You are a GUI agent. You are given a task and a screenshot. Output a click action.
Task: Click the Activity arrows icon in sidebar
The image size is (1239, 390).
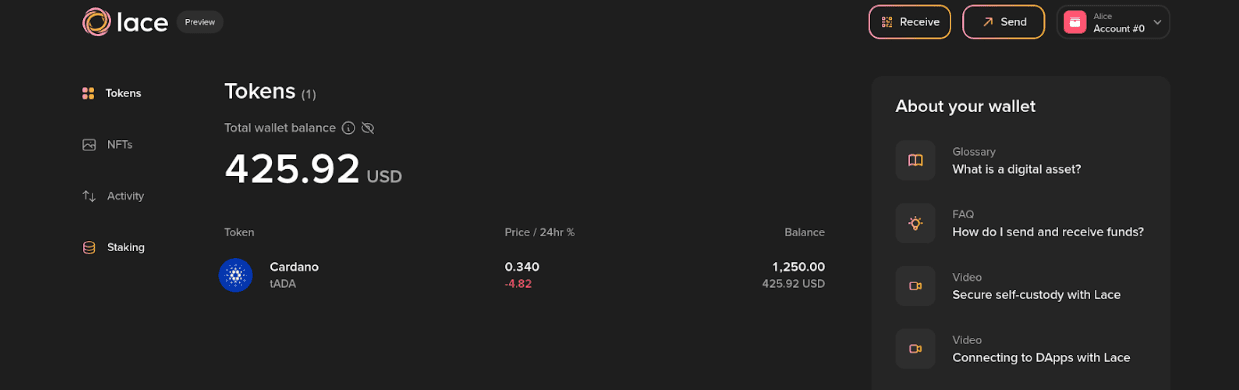89,196
